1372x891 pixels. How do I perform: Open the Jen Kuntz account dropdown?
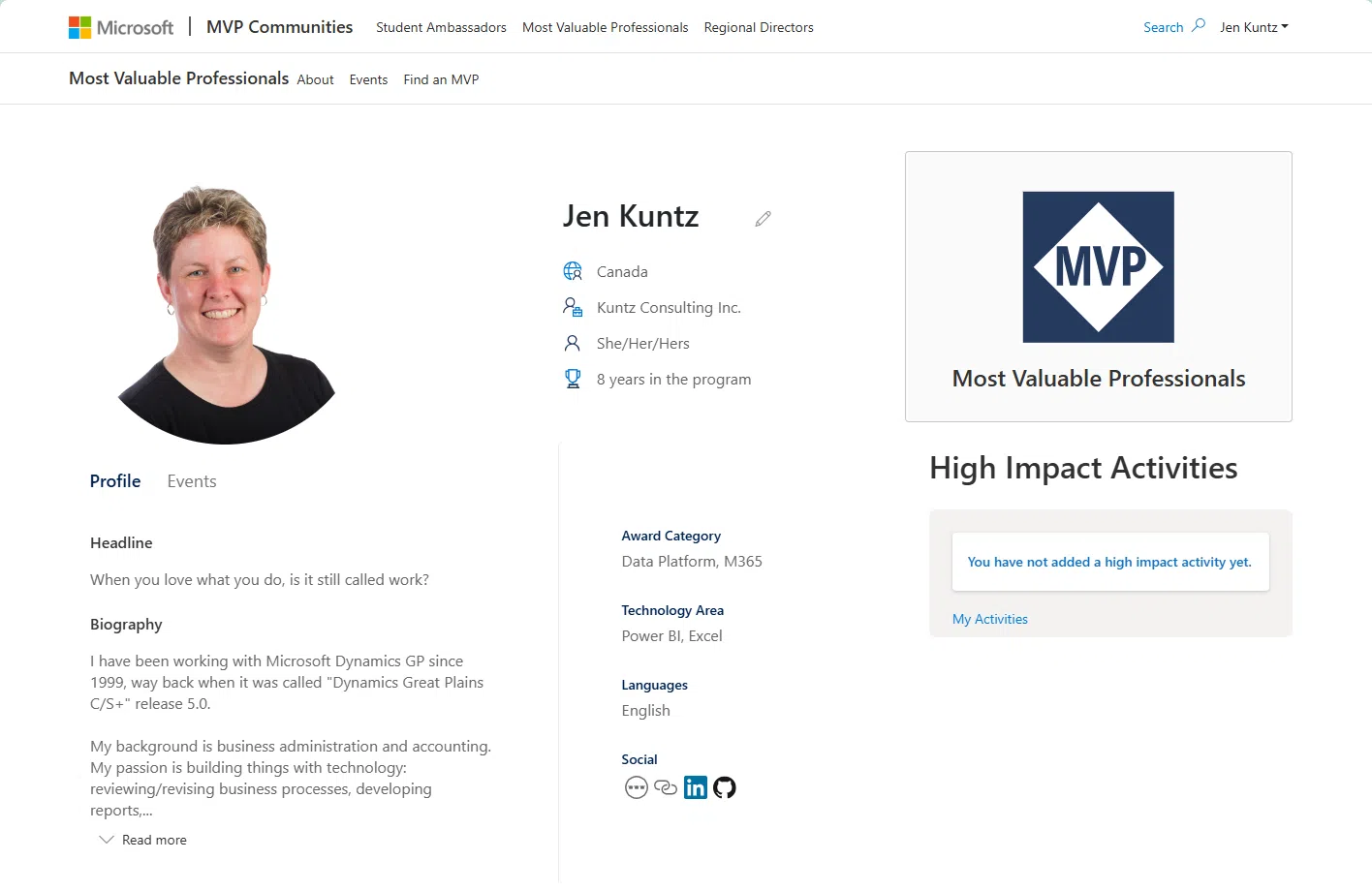1254,27
